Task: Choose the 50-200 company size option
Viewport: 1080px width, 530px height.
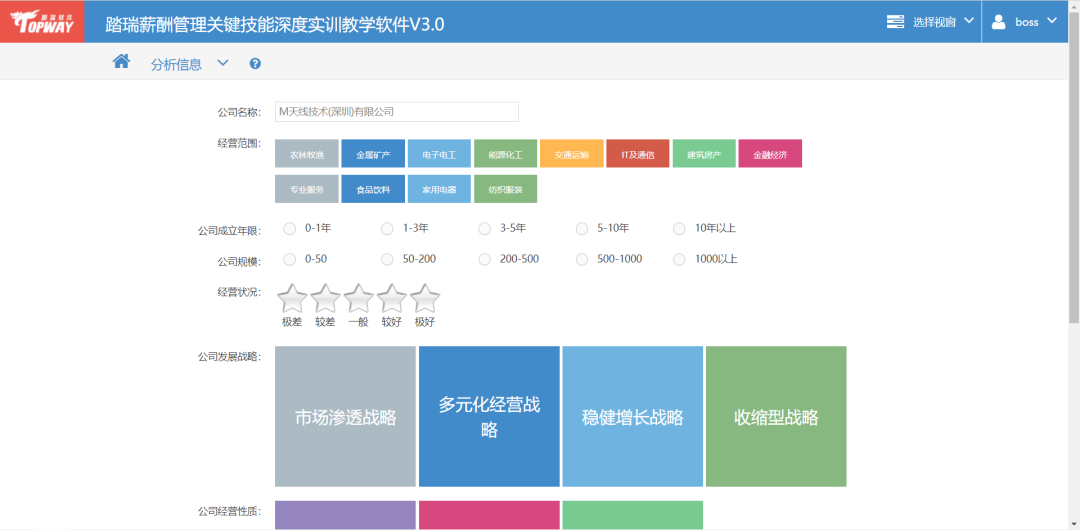Action: (388, 260)
